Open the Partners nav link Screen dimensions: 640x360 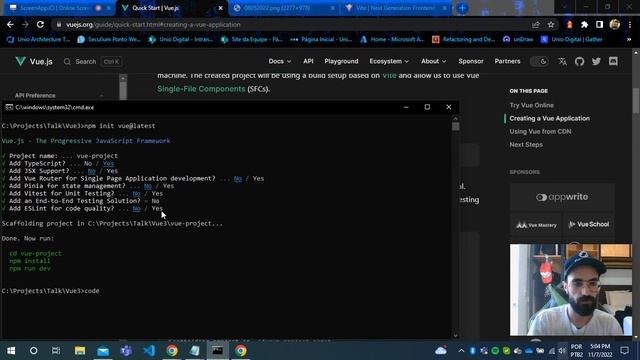pyautogui.click(x=507, y=61)
